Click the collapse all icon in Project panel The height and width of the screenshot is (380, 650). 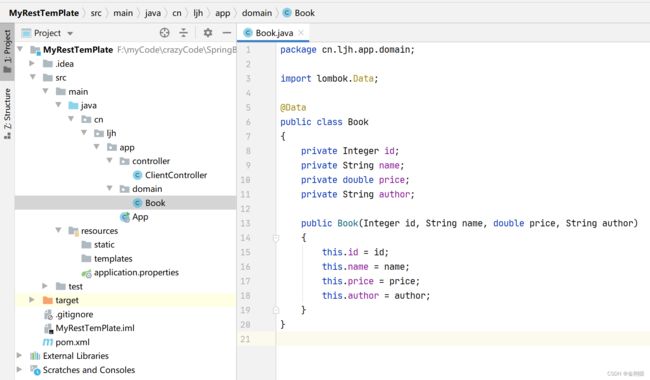point(183,33)
